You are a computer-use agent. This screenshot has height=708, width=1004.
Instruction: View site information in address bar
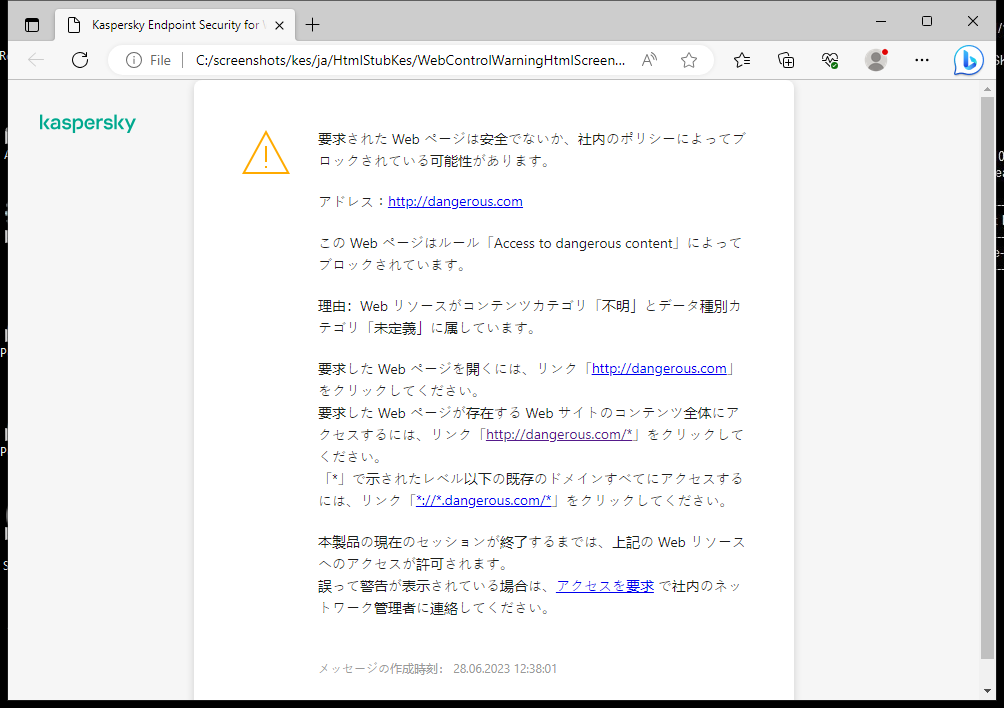[134, 60]
